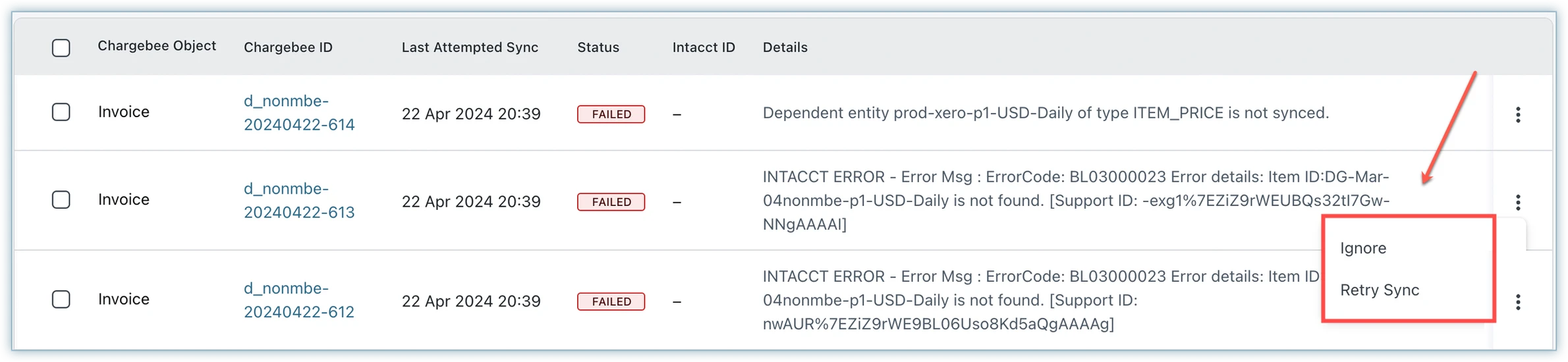Check the box for invoice d_nonmbe-20240422-614
Screen dimensions: 1568x362
pos(61,112)
